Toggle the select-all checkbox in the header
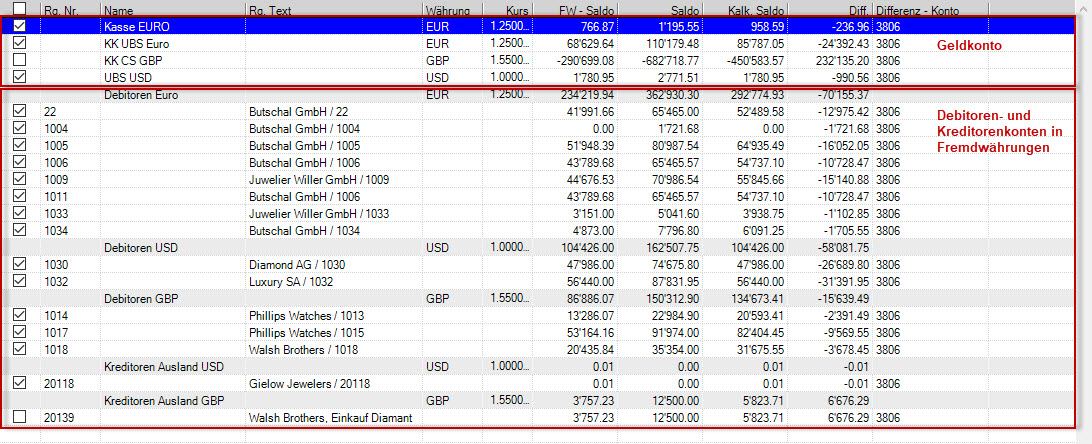This screenshot has height=444, width=1092. pyautogui.click(x=20, y=9)
